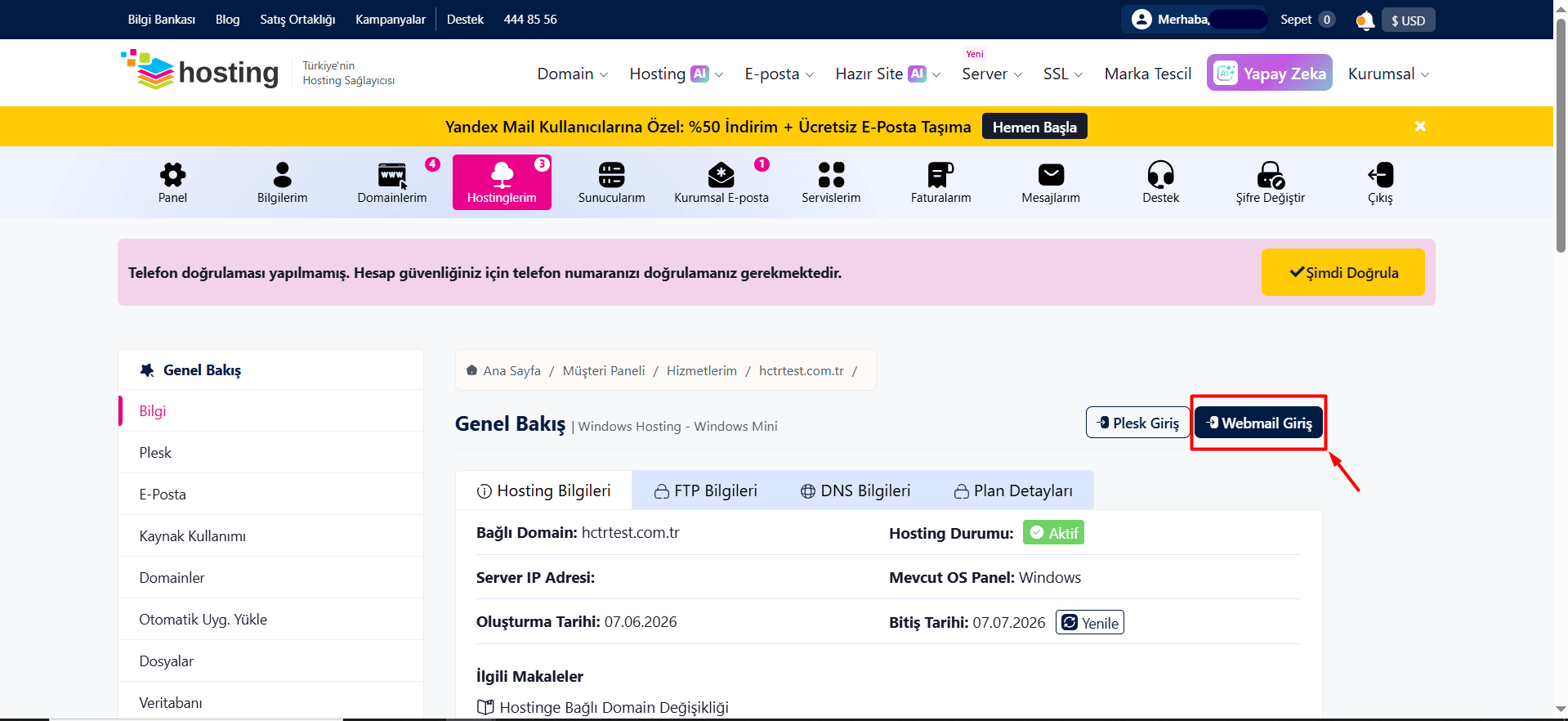Switch to Plan Detayları tab
The image size is (1568, 721).
click(1013, 490)
